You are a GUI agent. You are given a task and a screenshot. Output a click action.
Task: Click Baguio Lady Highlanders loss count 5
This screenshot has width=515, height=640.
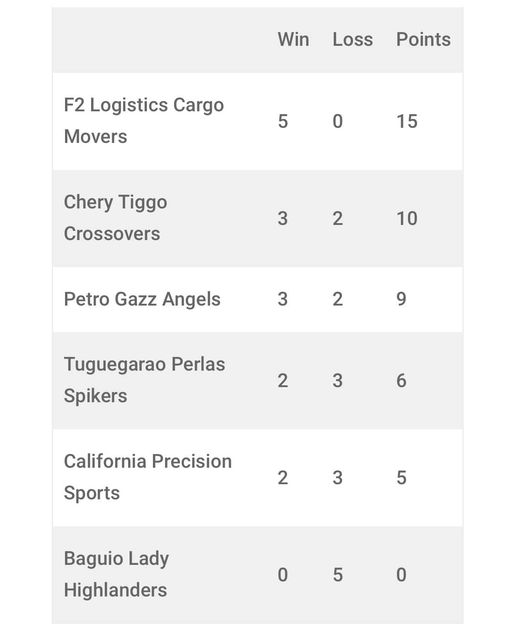coord(337,575)
